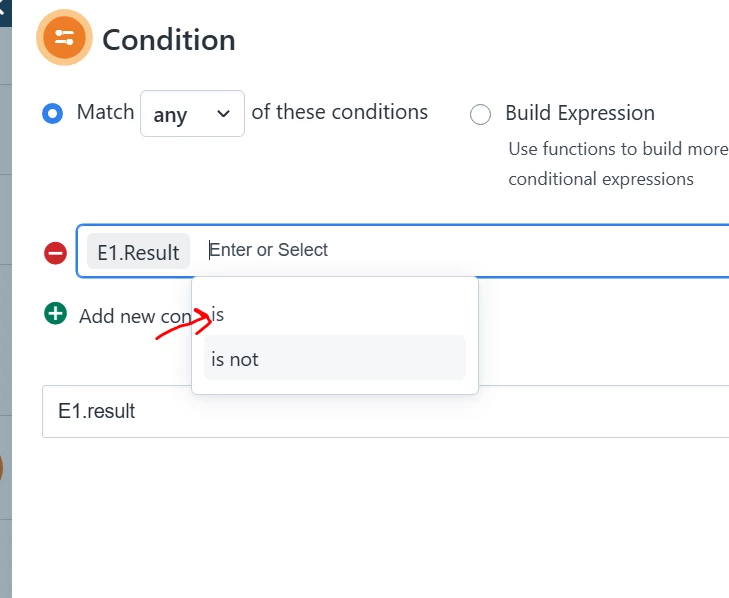
Task: Choose the "is not" operator option
Action: tap(335, 359)
